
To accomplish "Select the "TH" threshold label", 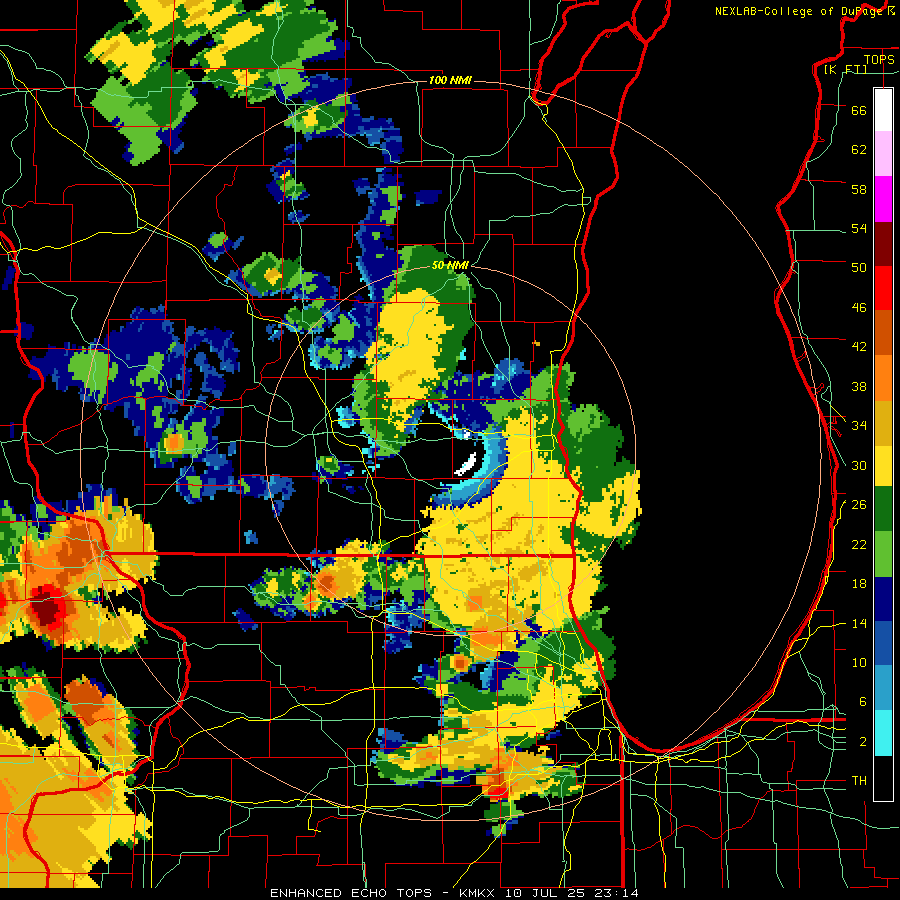I will coord(859,781).
